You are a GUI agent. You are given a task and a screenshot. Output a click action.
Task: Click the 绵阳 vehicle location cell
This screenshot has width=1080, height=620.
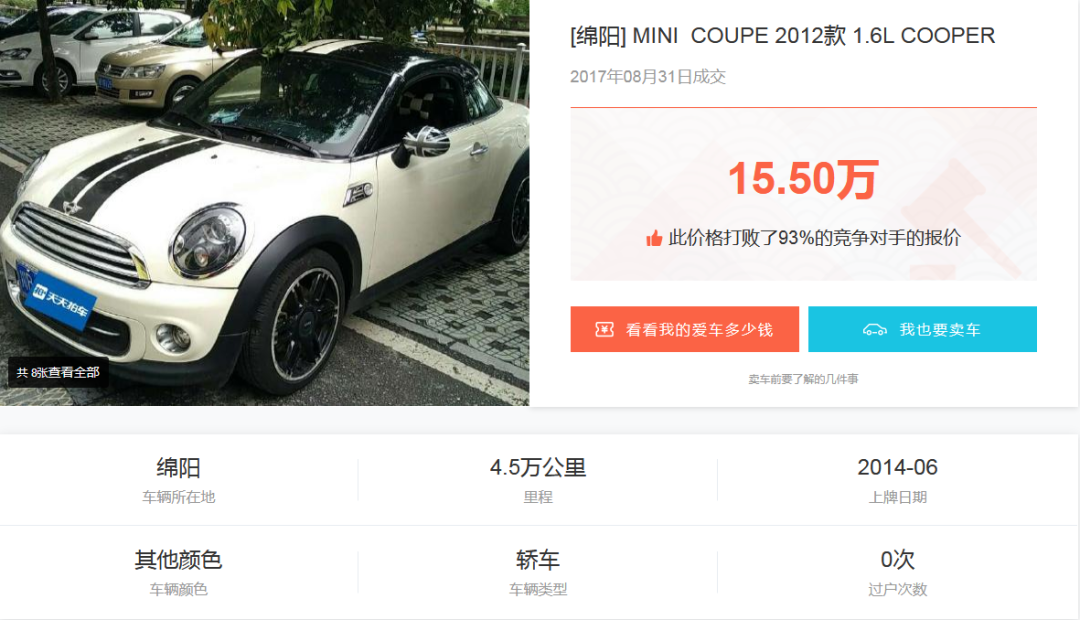pyautogui.click(x=178, y=479)
